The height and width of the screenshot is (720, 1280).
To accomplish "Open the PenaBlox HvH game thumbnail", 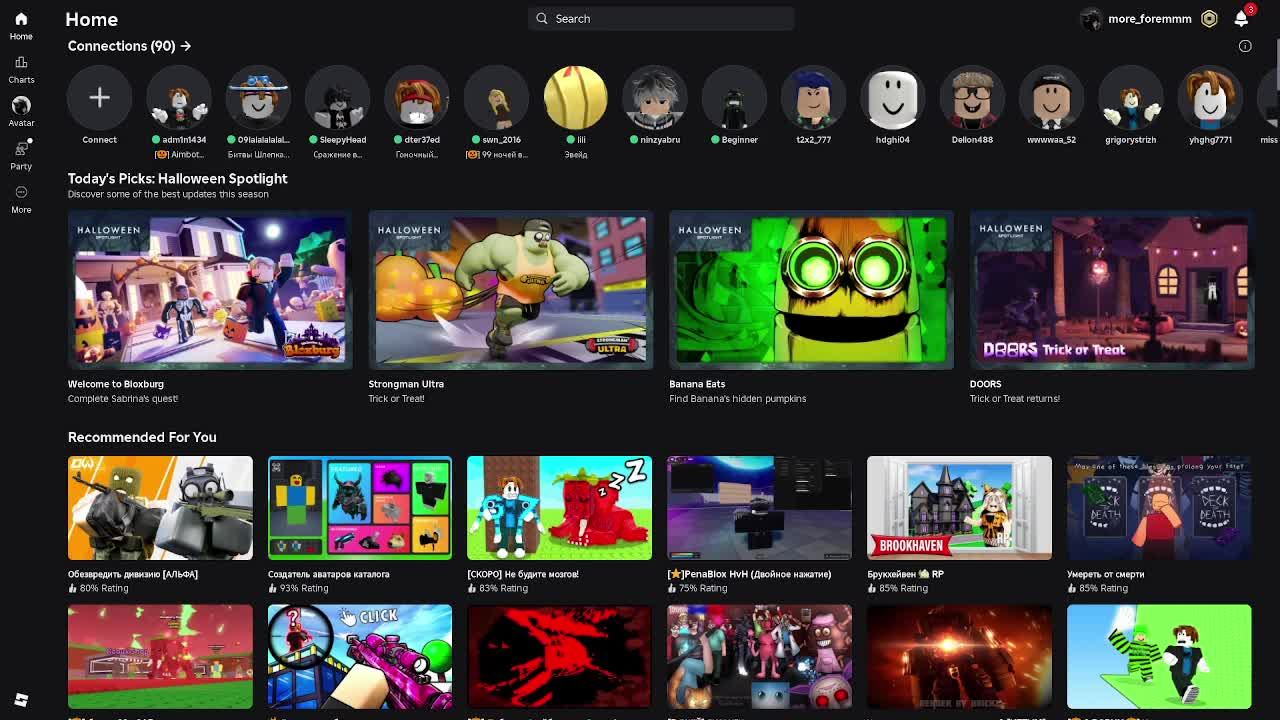I will 759,508.
